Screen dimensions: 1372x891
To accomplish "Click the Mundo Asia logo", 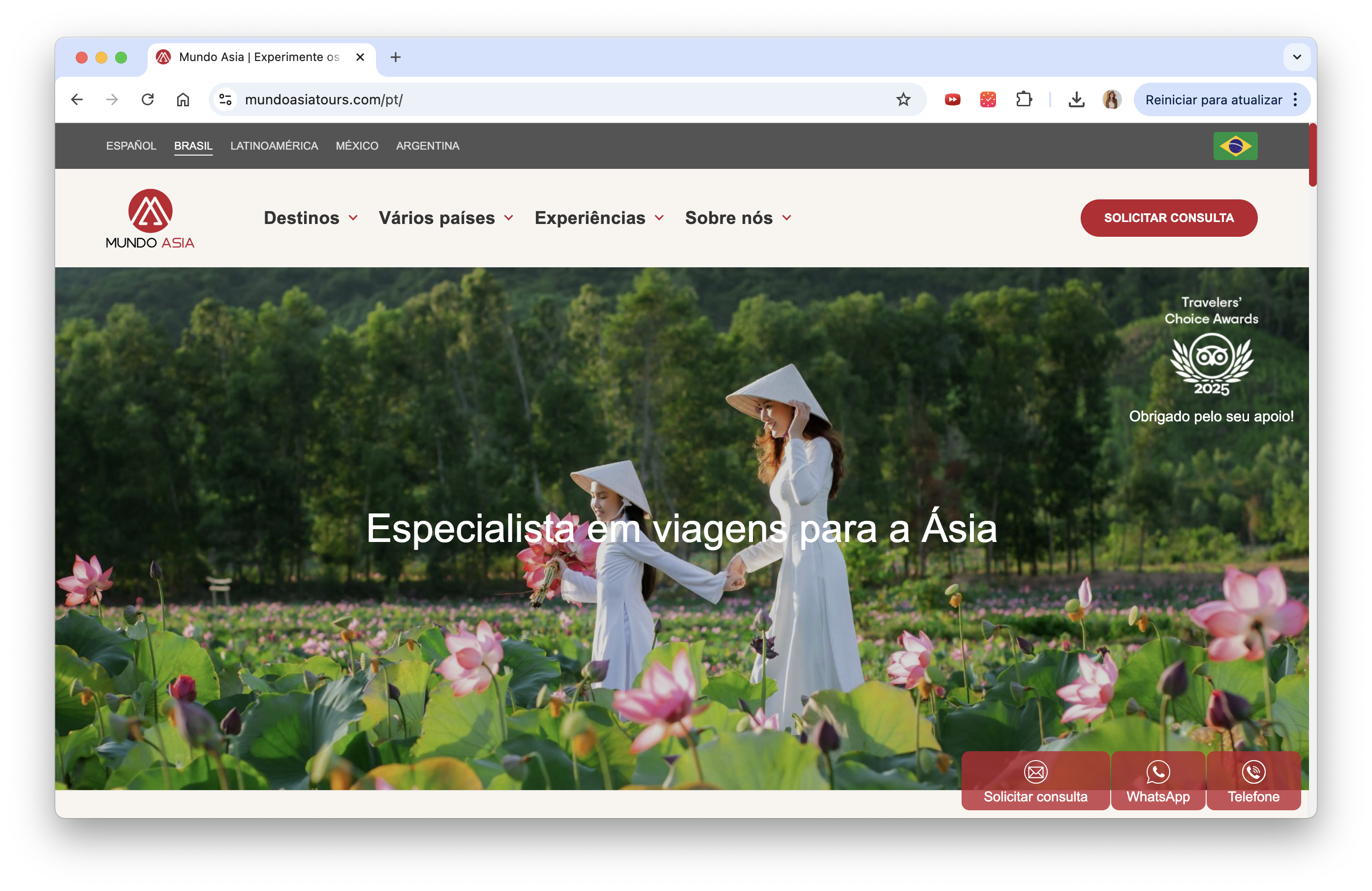I will coord(150,218).
